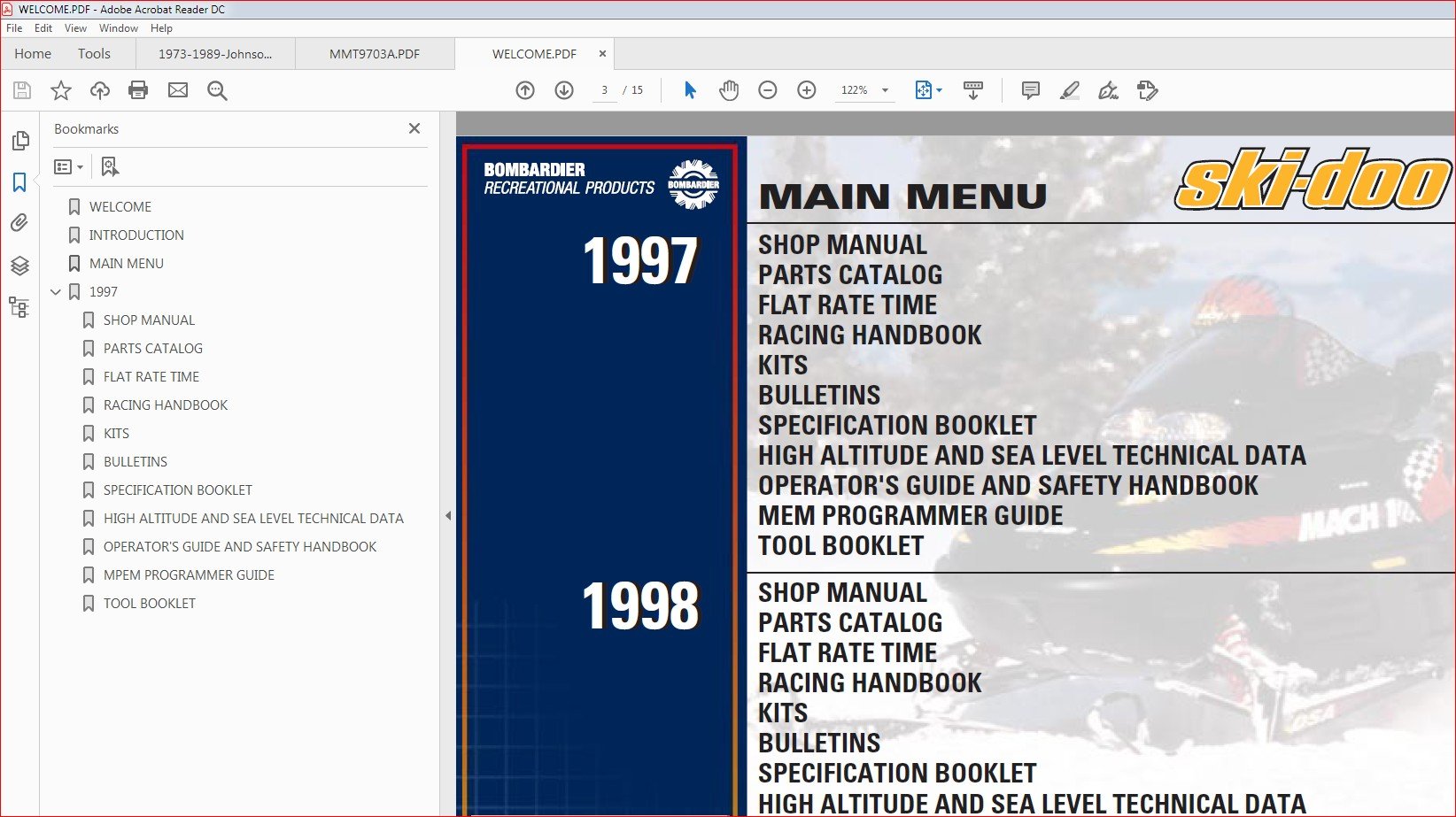Open the Edit menu
1456x817 pixels.
point(43,28)
